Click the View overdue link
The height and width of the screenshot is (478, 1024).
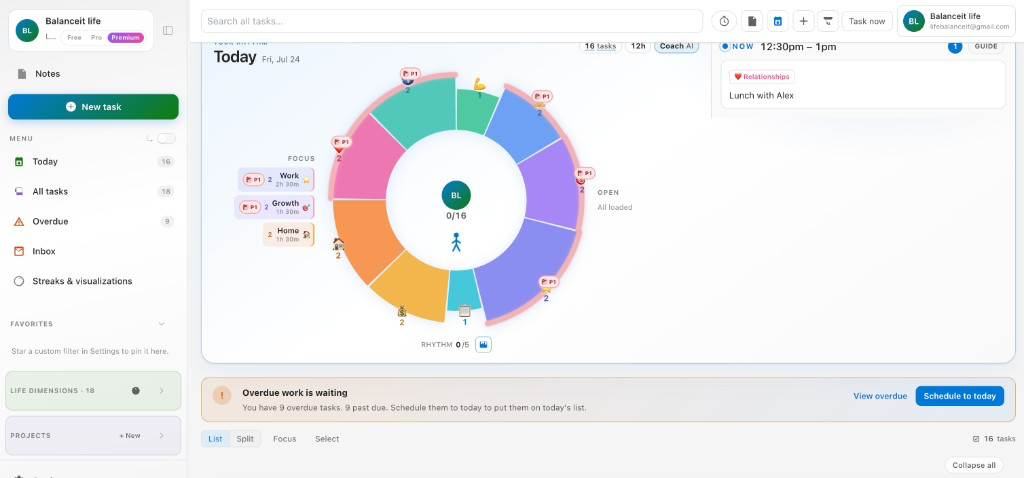880,396
